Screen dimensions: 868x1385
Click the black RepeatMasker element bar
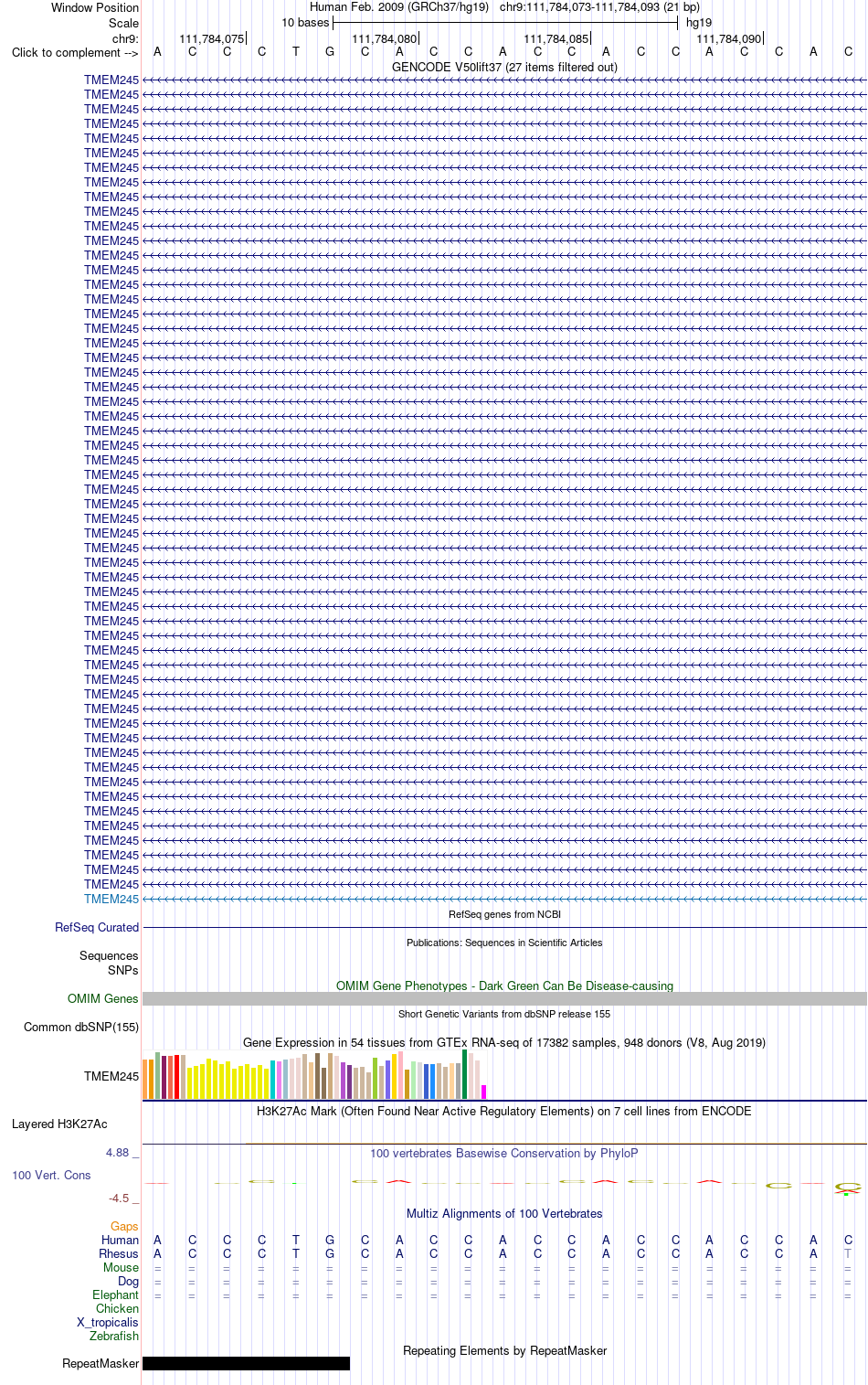click(246, 1363)
